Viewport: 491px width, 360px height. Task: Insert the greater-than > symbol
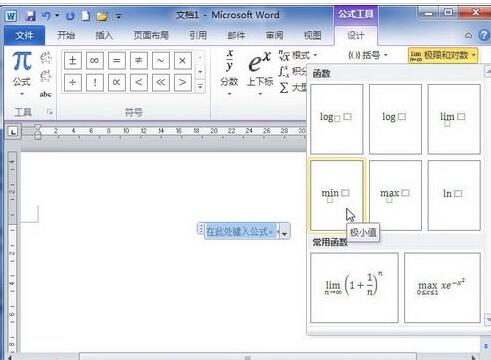tap(182, 82)
